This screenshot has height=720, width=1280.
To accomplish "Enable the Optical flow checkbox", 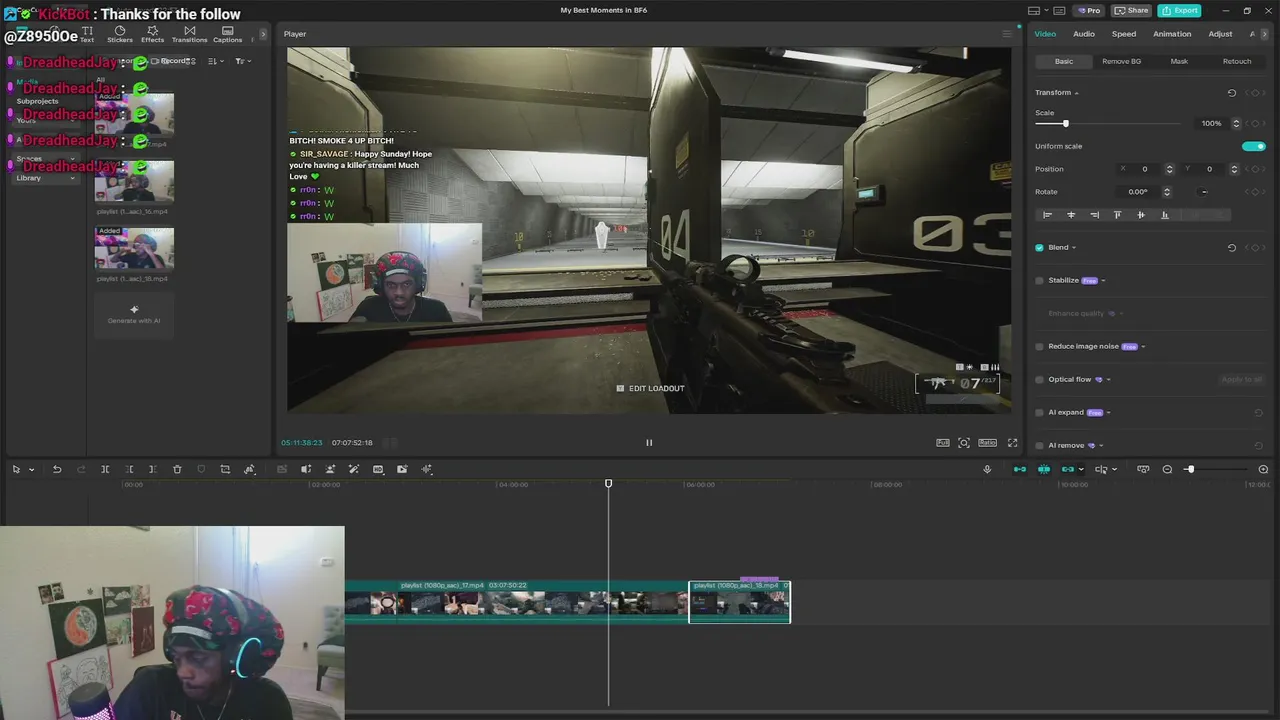I will pyautogui.click(x=1040, y=380).
